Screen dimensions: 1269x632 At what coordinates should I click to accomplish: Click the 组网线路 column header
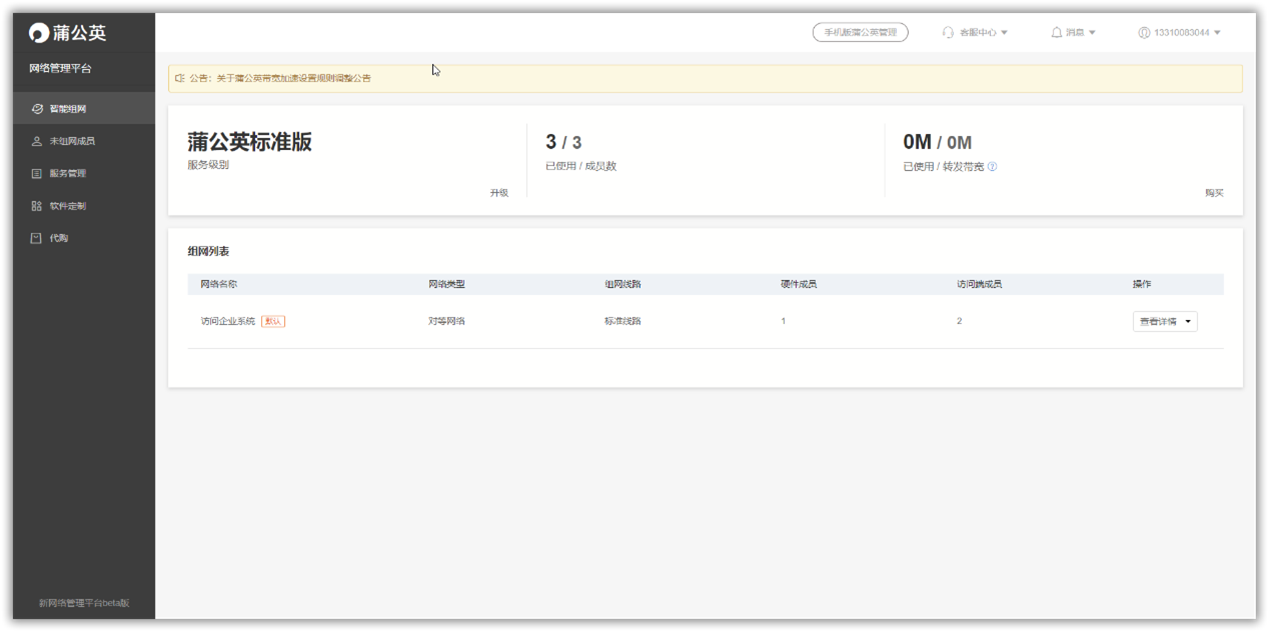pos(623,284)
